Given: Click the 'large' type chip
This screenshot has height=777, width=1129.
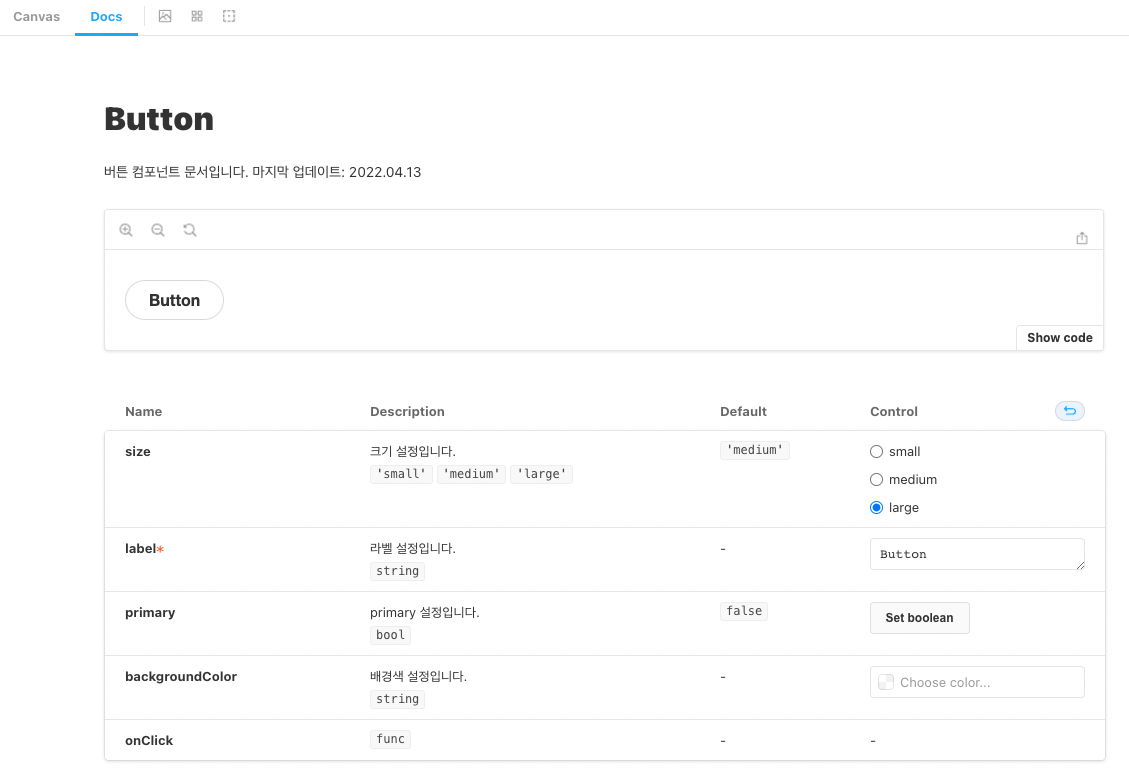Looking at the screenshot, I should tap(541, 474).
